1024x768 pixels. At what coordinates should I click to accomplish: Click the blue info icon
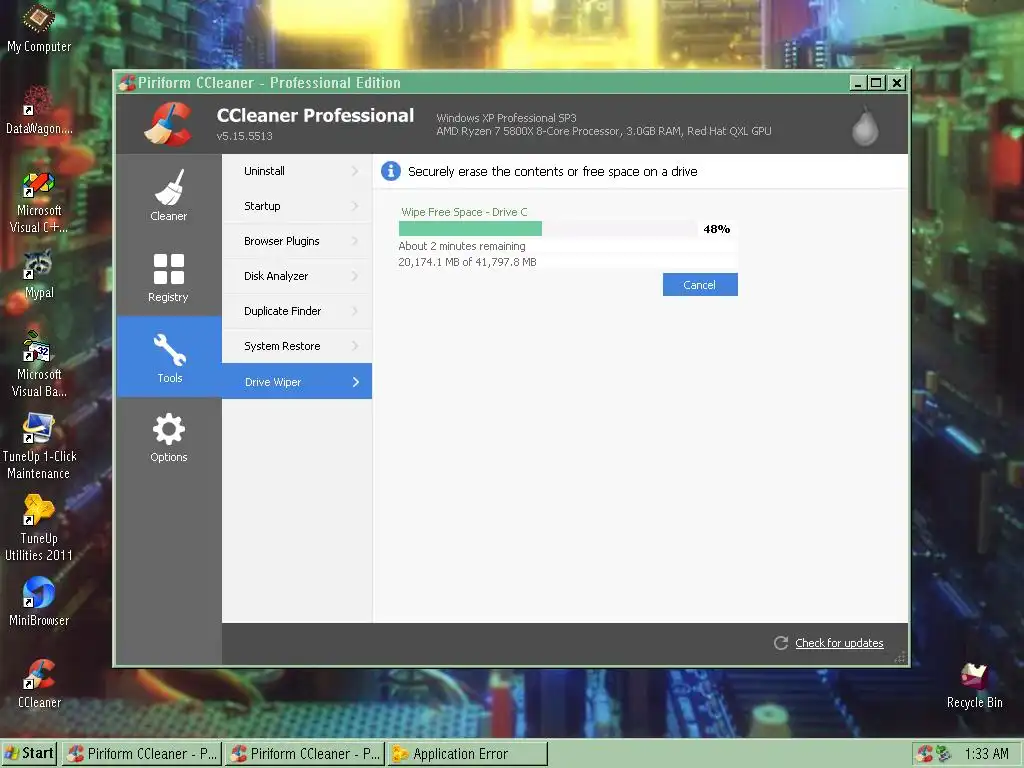[x=391, y=171]
